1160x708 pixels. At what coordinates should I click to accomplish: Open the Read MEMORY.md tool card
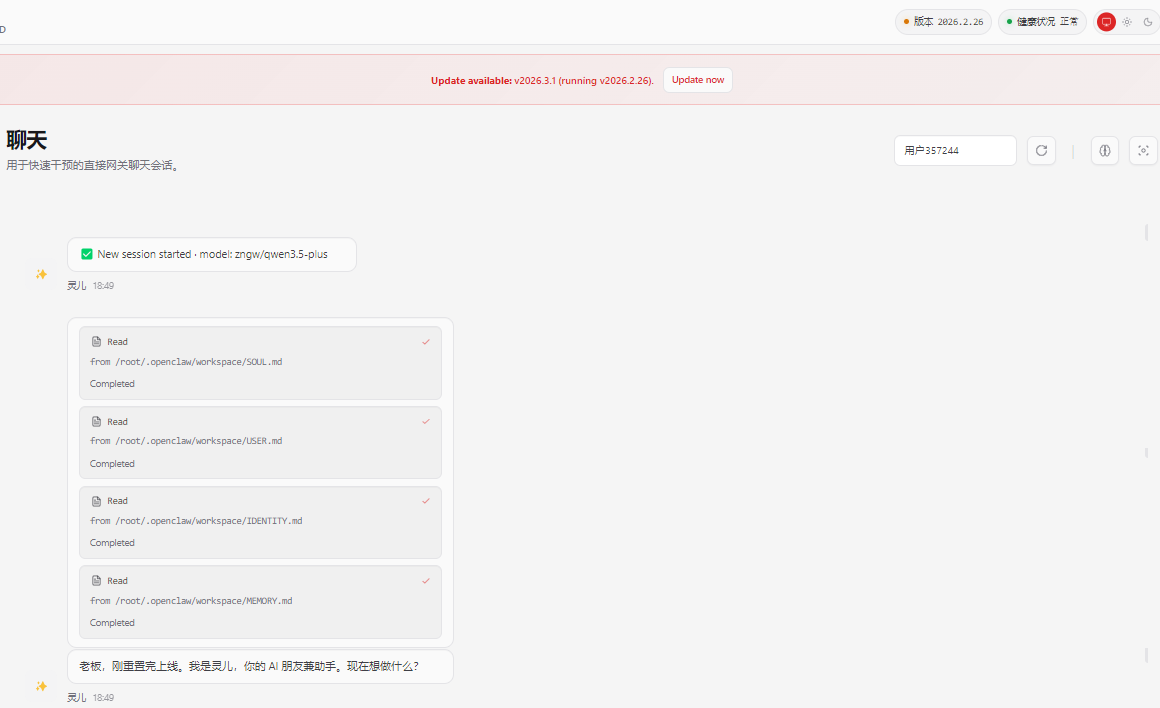[x=260, y=601]
